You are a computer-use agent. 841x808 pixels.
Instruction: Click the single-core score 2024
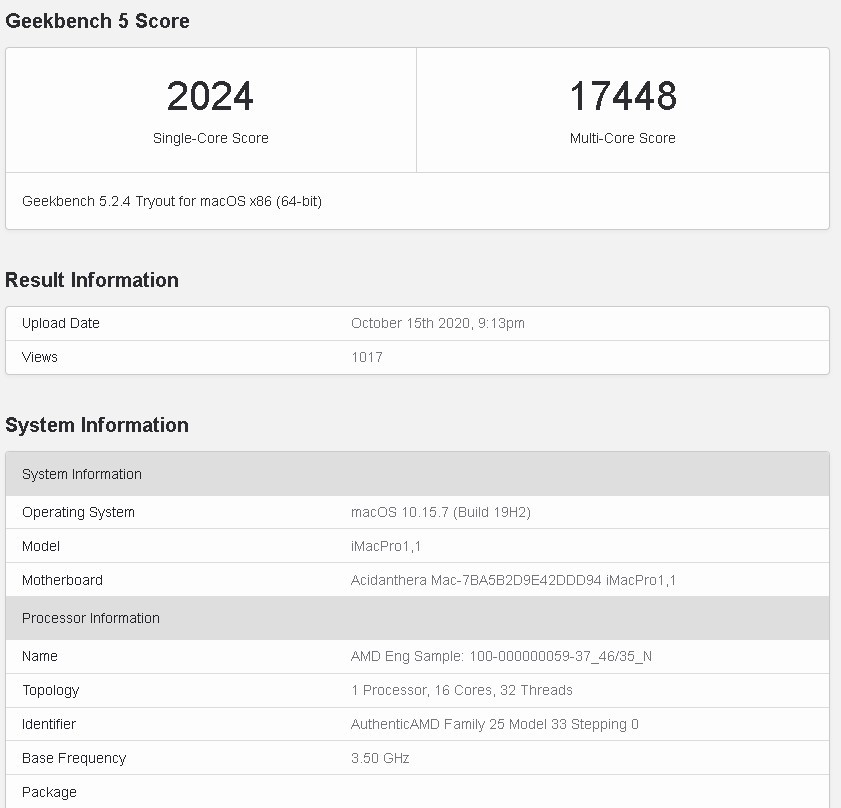coord(210,97)
